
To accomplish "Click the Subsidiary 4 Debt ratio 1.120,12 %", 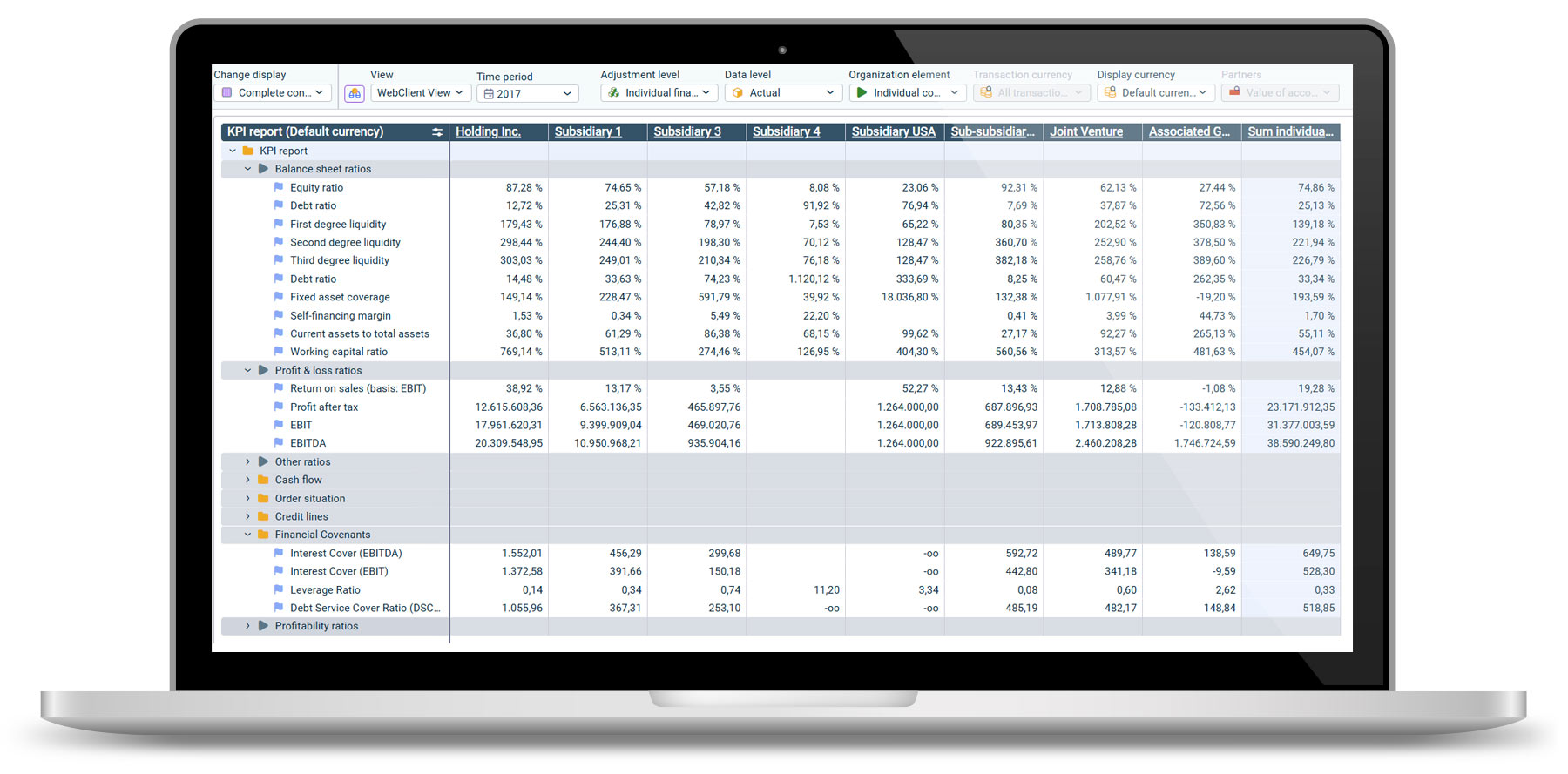I will (814, 279).
